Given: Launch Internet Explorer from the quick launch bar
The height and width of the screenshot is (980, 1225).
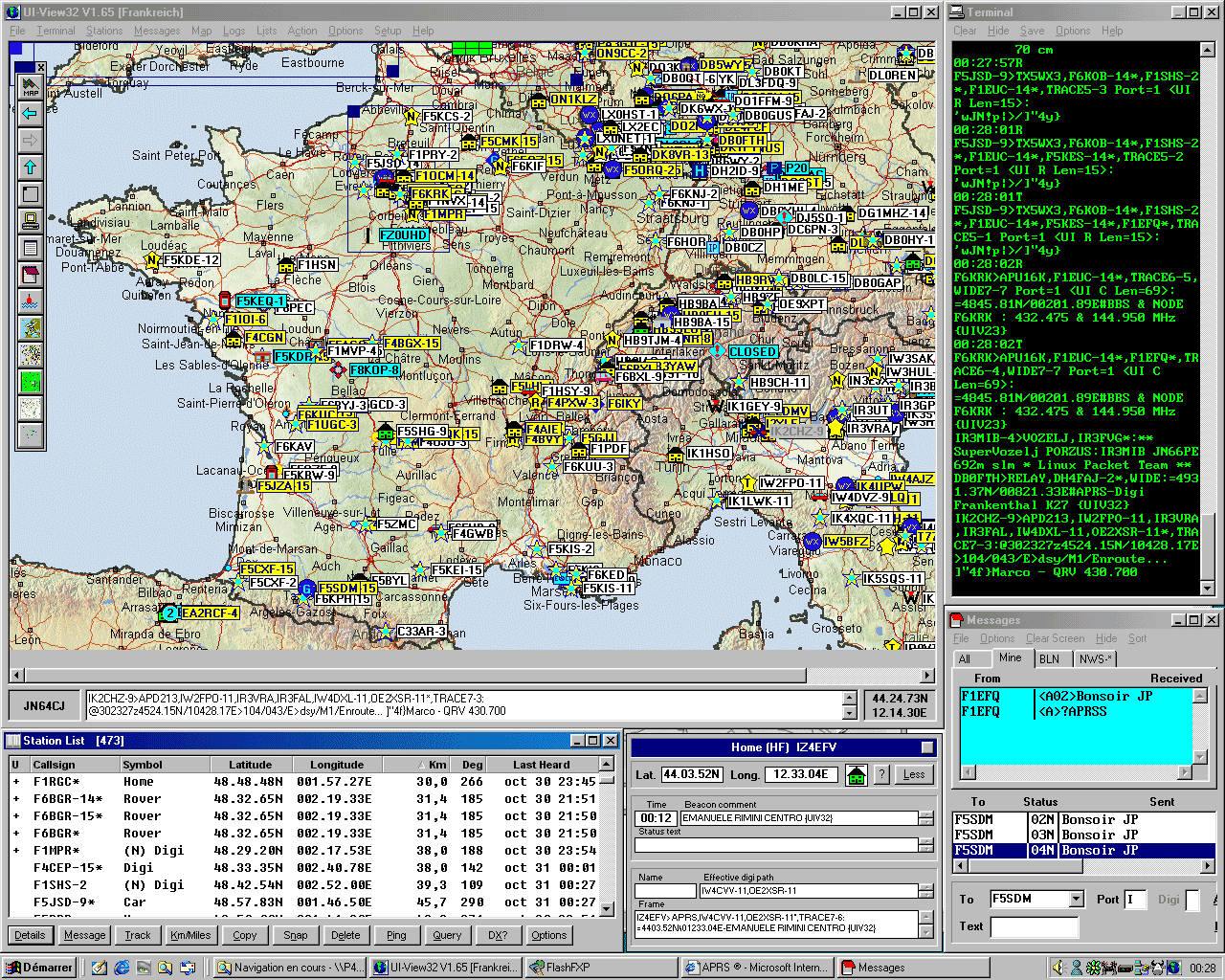Looking at the screenshot, I should [x=122, y=968].
